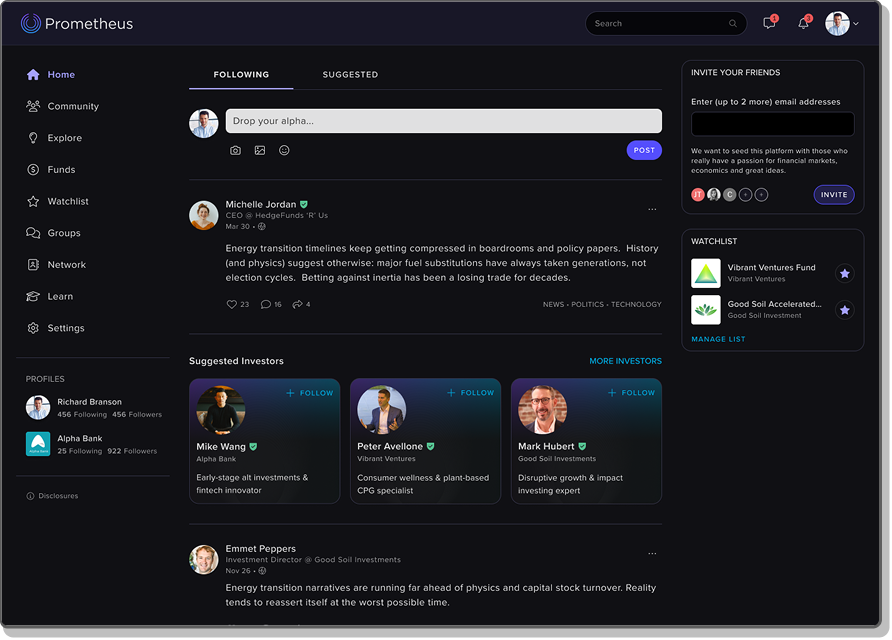Click the email addresses input field

pyautogui.click(x=771, y=123)
